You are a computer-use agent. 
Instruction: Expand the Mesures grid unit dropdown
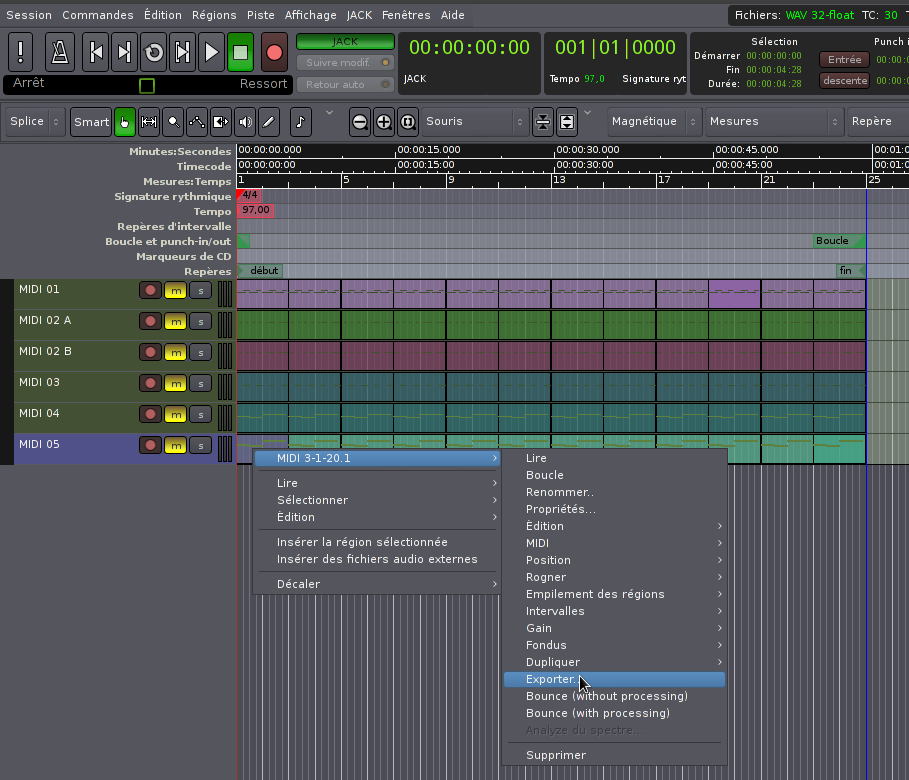(773, 122)
